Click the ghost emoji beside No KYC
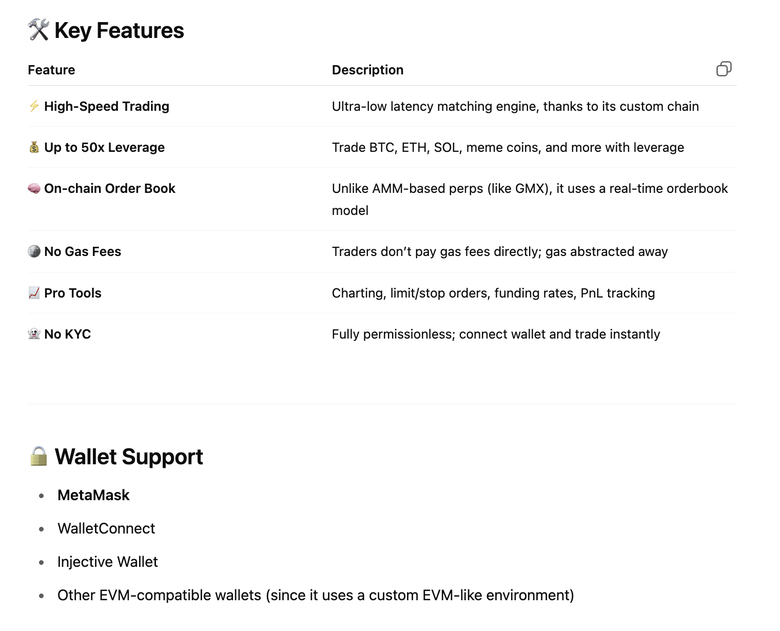780x631 pixels. [34, 334]
